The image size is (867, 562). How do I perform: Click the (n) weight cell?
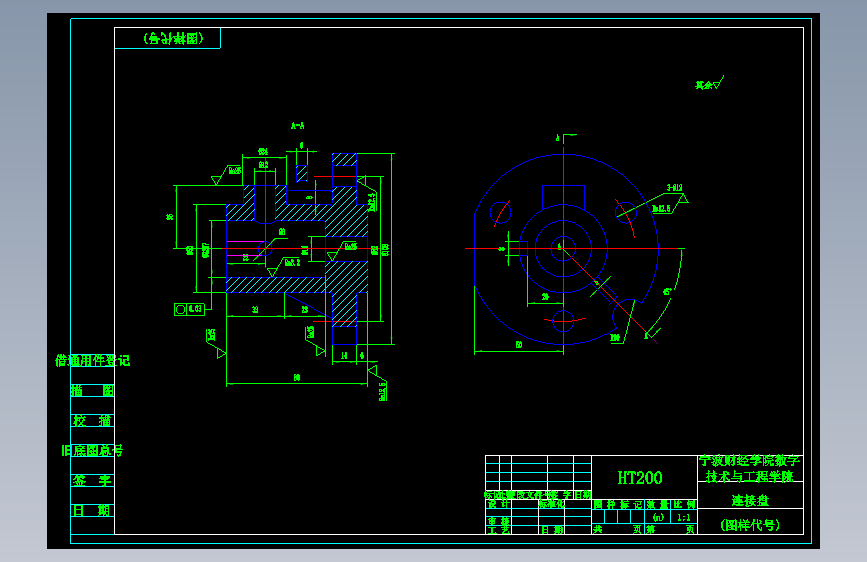pos(658,518)
